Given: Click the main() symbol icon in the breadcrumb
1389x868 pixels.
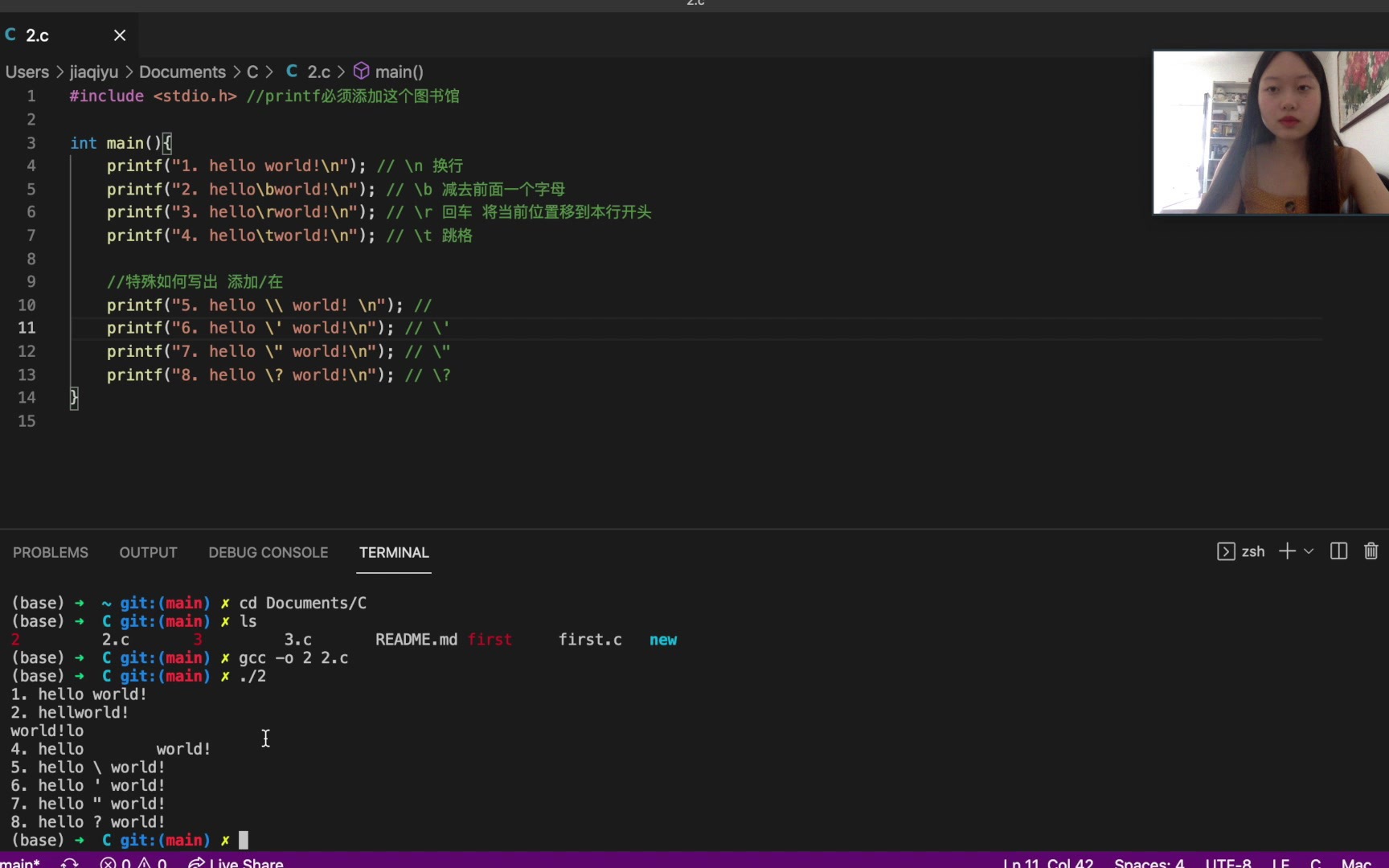Looking at the screenshot, I should 361,71.
